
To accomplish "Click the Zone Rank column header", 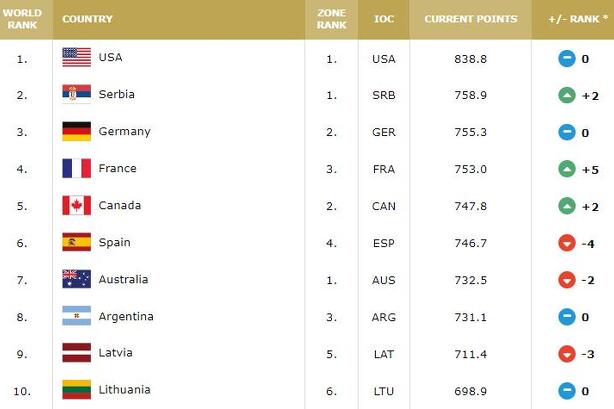I will 332,19.
